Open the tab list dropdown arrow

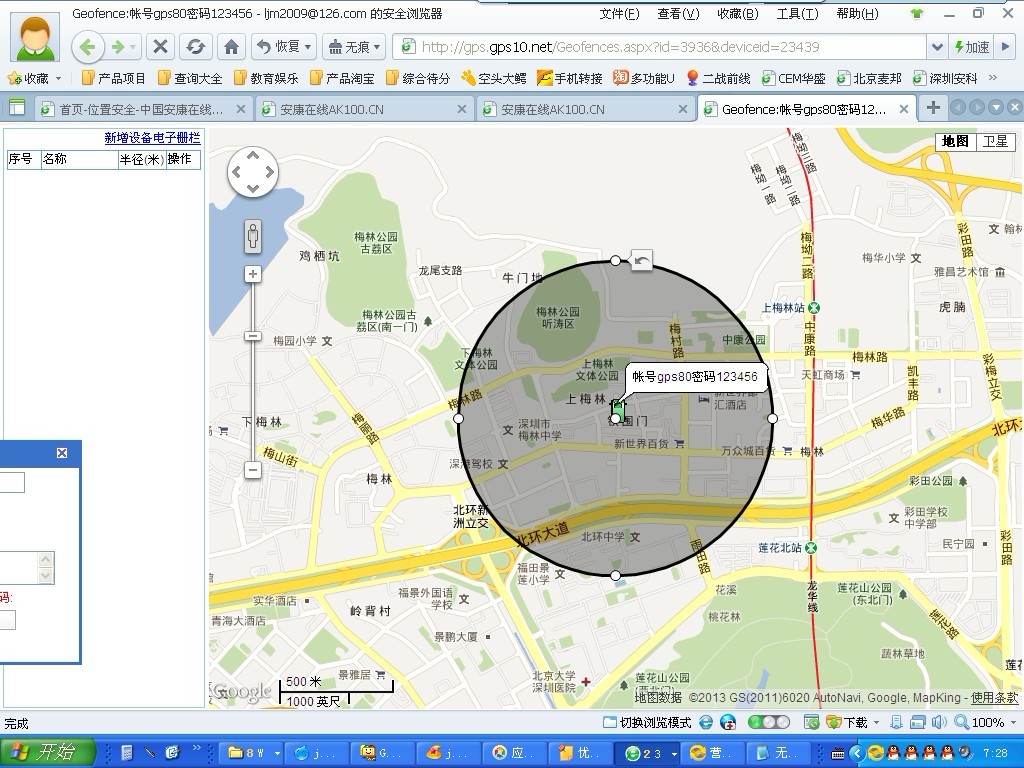995,108
